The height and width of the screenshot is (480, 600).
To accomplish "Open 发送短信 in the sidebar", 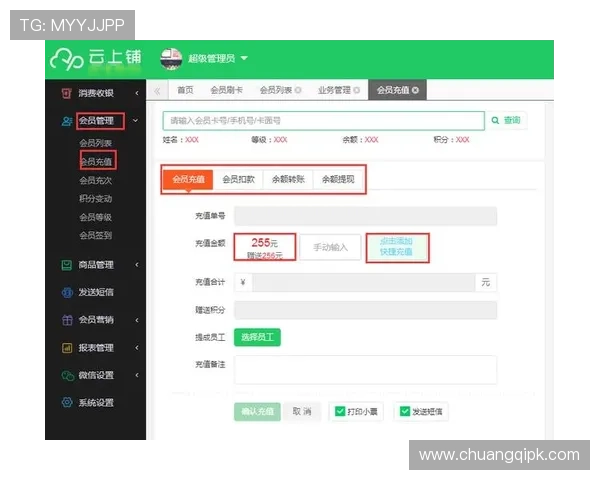I will point(96,292).
